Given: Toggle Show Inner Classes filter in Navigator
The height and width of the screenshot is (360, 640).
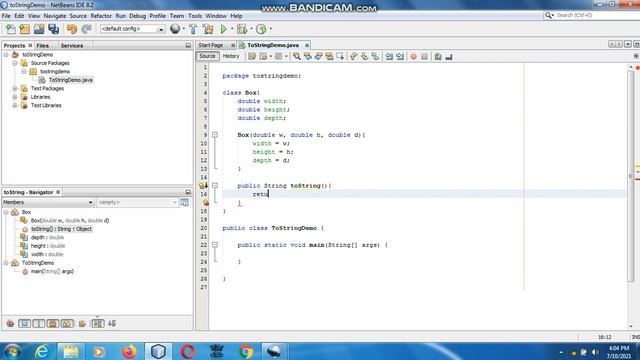Looking at the screenshot, I should coord(67,324).
